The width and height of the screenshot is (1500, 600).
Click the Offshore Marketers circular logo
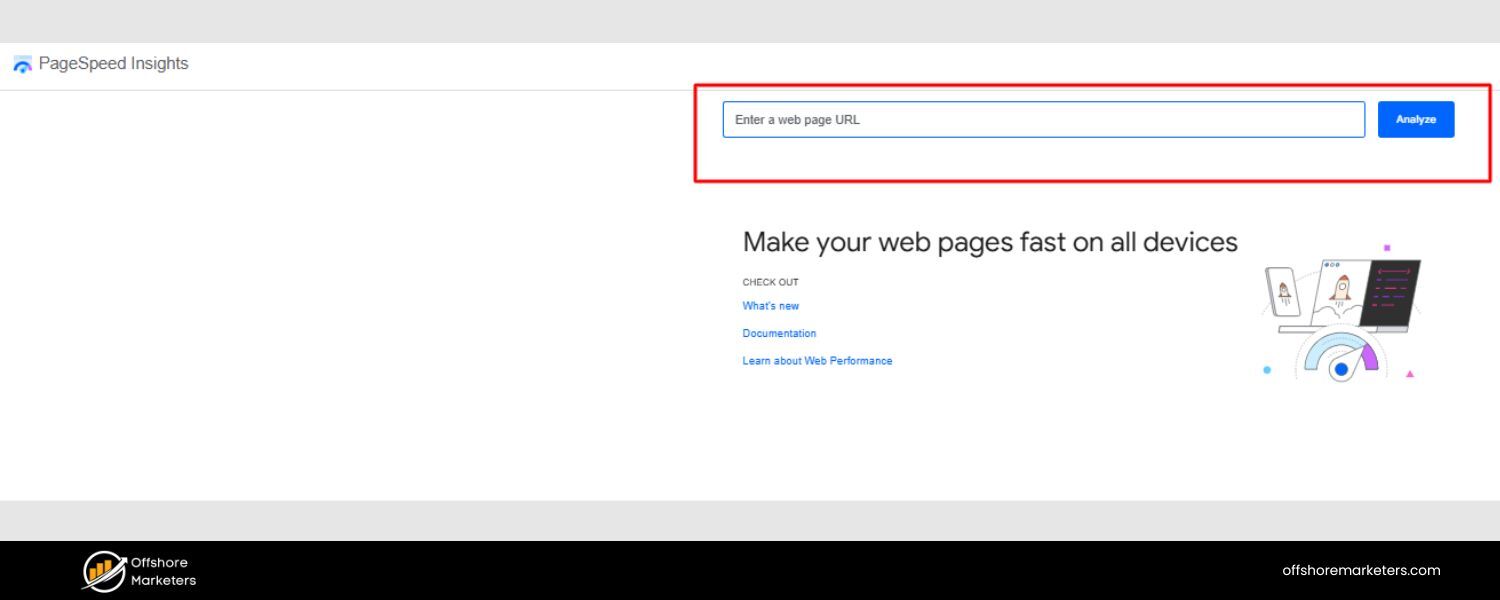click(103, 571)
